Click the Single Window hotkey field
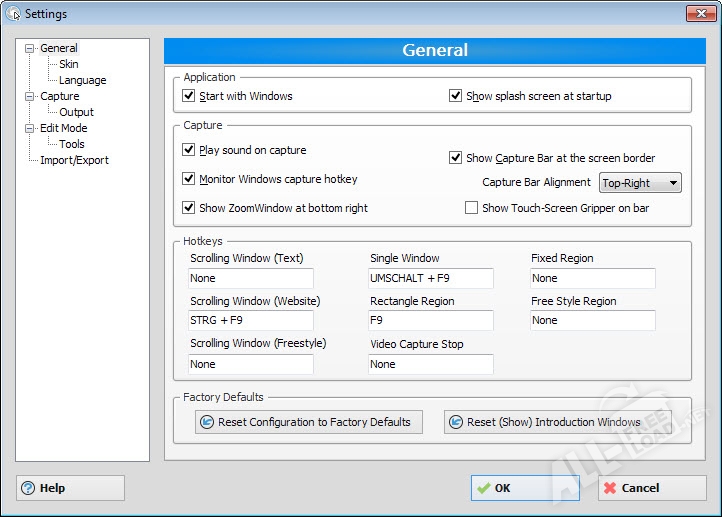The image size is (722, 517). pyautogui.click(x=431, y=278)
